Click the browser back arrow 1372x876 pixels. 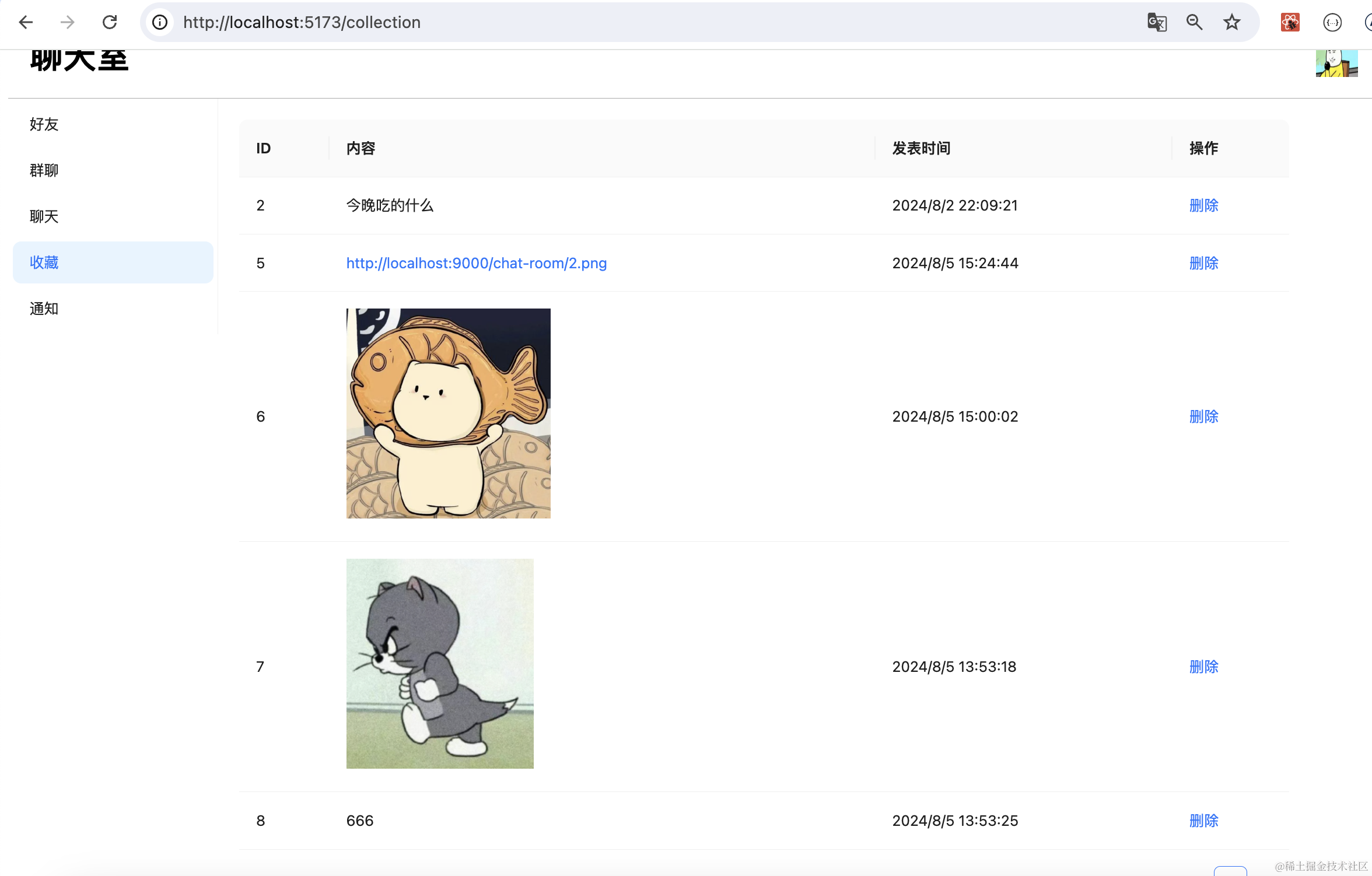point(26,22)
